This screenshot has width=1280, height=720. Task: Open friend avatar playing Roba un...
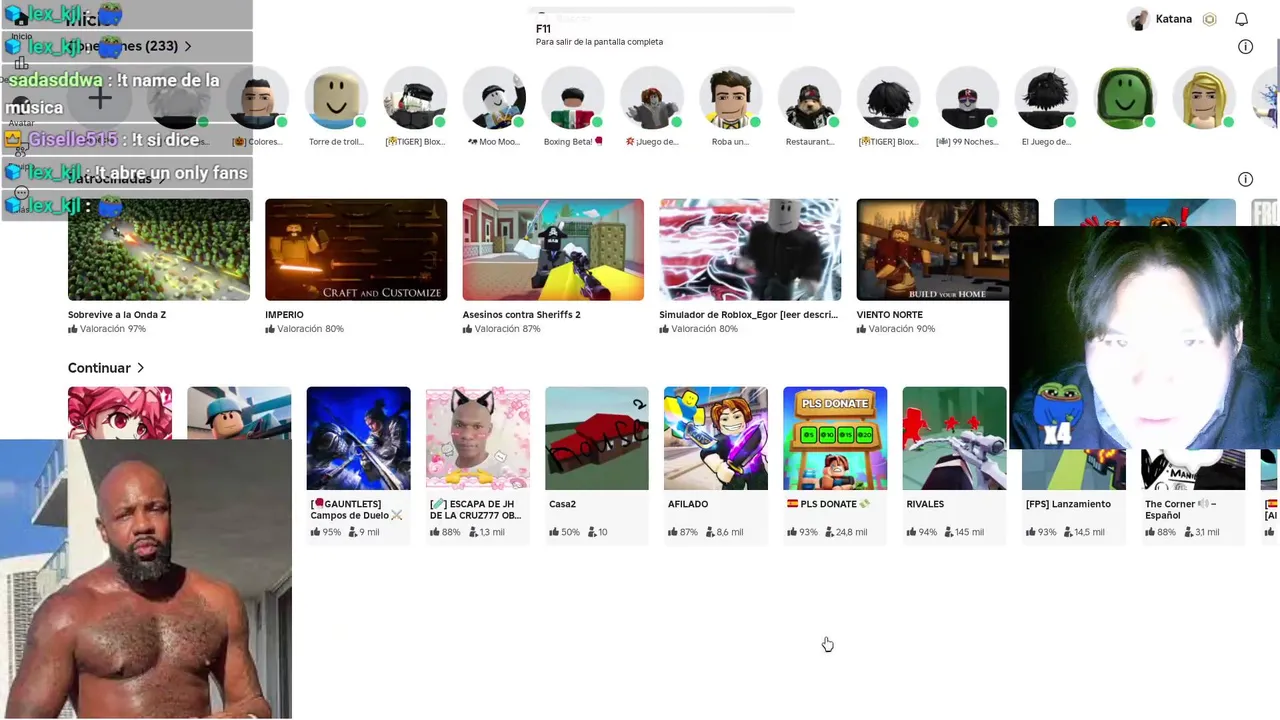[731, 98]
